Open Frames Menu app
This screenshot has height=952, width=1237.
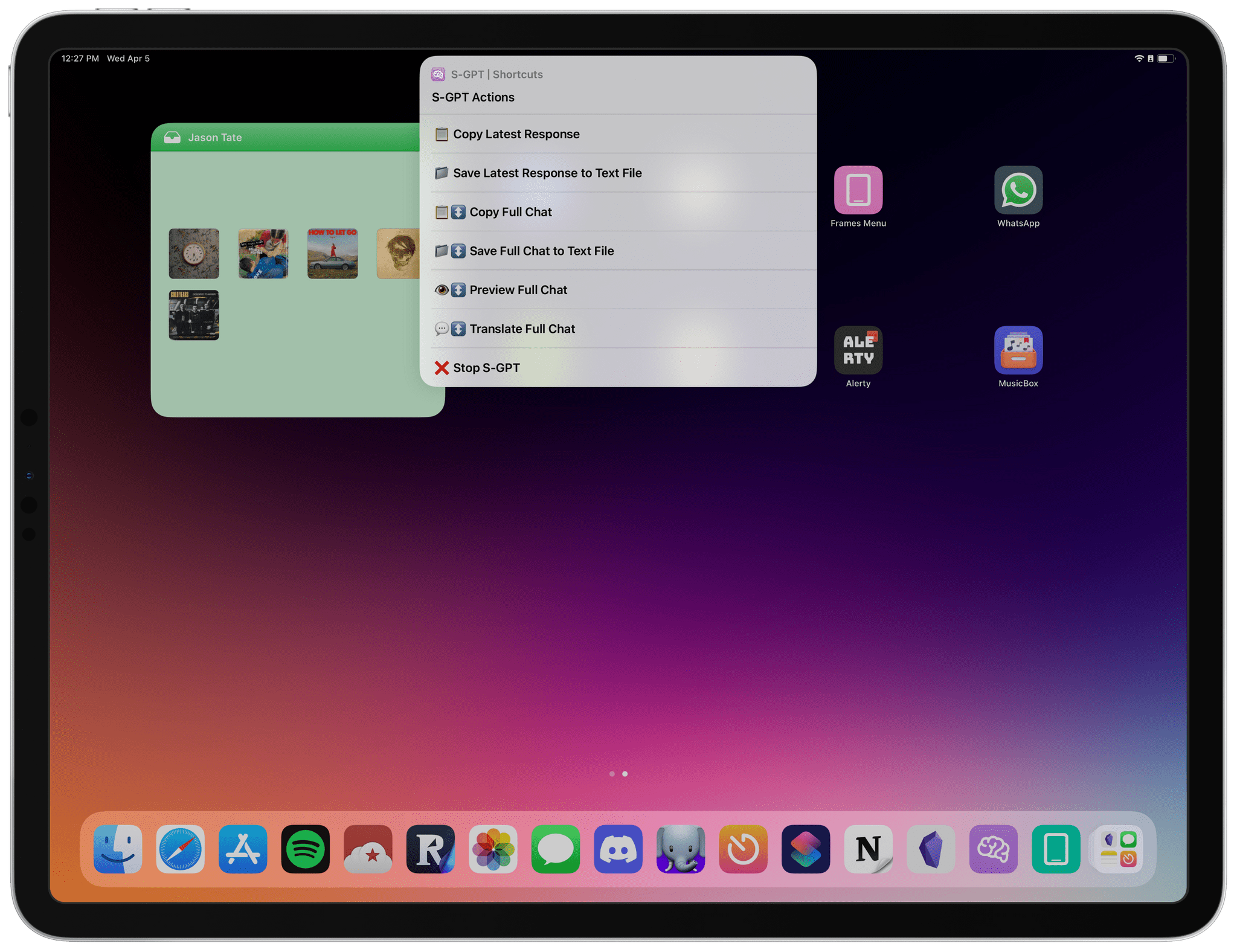point(858,191)
